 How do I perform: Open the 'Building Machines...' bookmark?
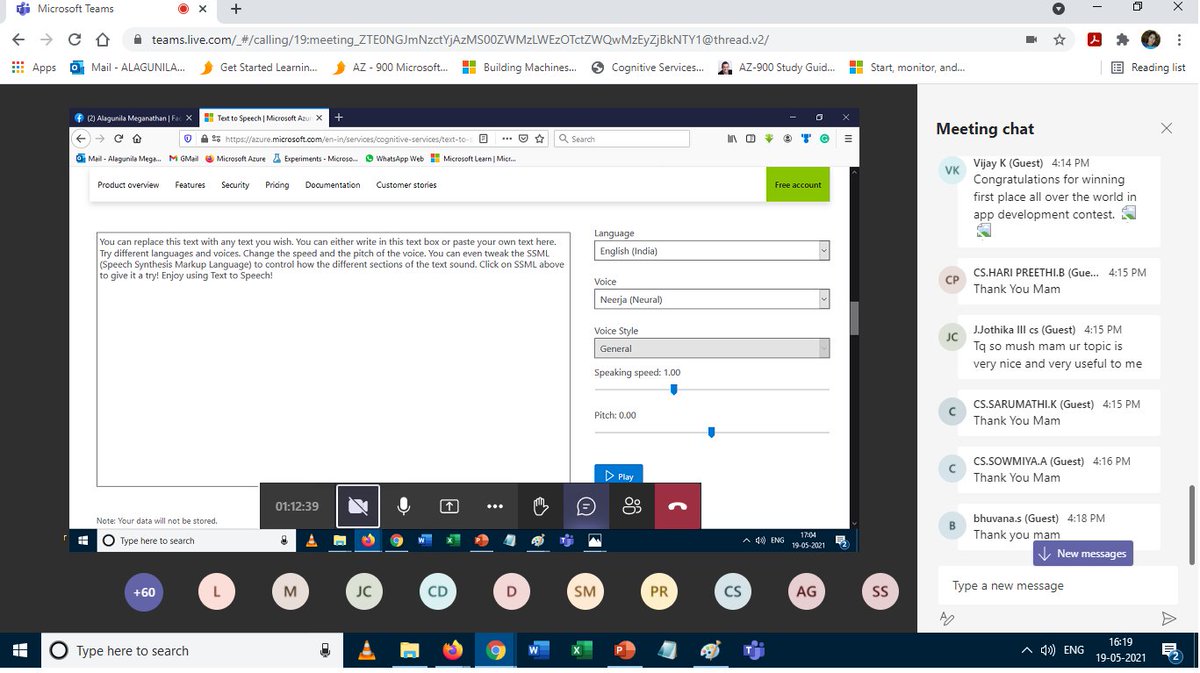(x=519, y=67)
